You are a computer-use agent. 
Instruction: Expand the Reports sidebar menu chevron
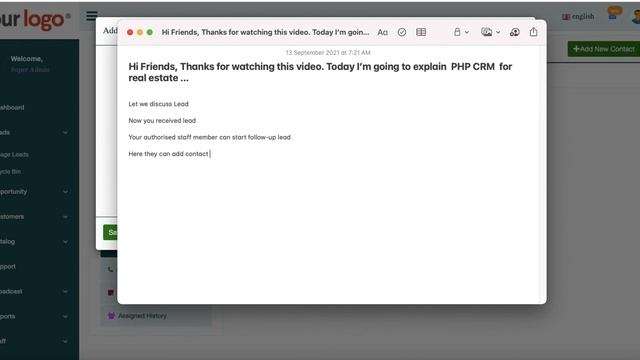65,317
